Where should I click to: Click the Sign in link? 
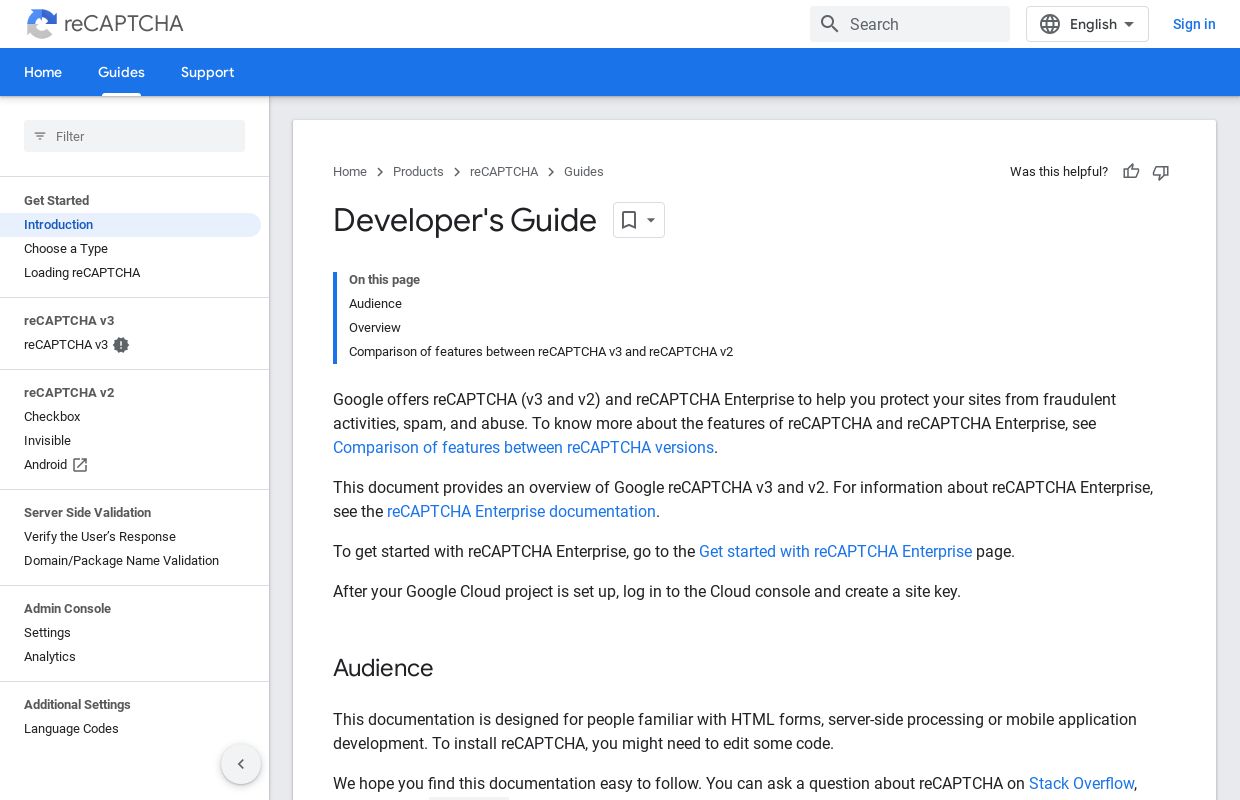point(1194,24)
